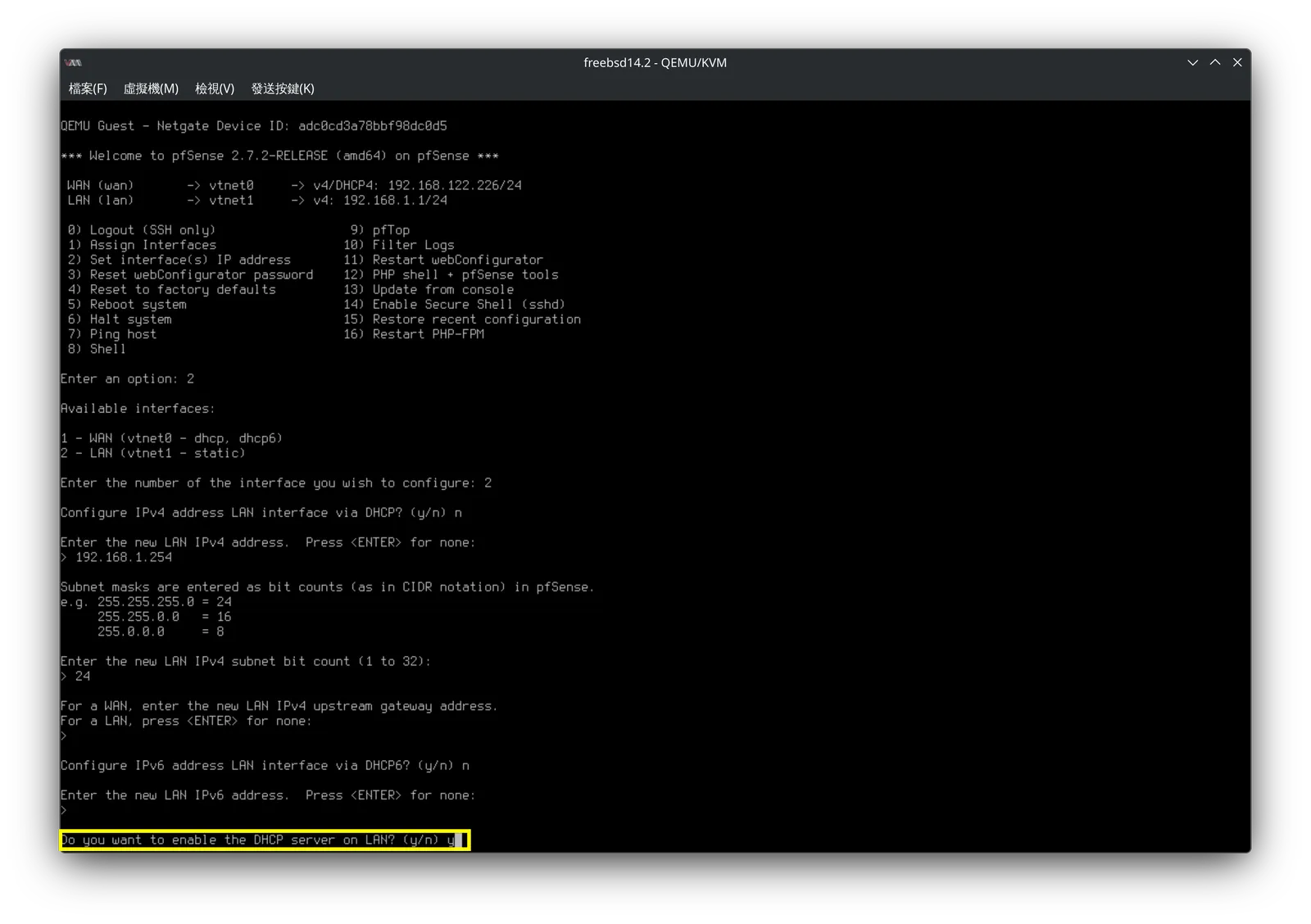1311x924 pixels.
Task: Maximize the freebsd14.2 QEMU/KVM window
Action: click(x=1215, y=63)
